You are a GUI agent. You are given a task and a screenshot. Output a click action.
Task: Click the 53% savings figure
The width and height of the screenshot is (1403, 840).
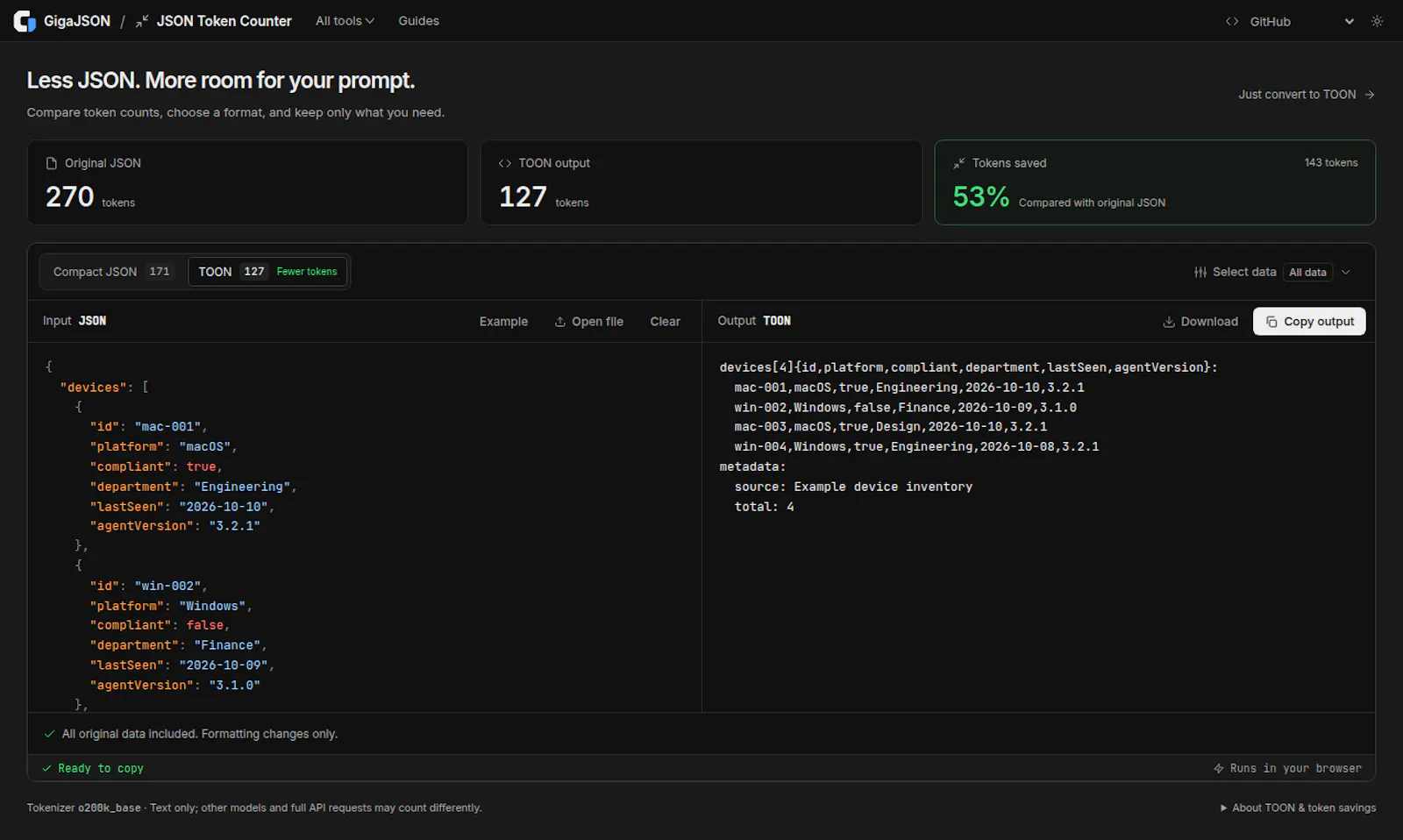pos(981,196)
